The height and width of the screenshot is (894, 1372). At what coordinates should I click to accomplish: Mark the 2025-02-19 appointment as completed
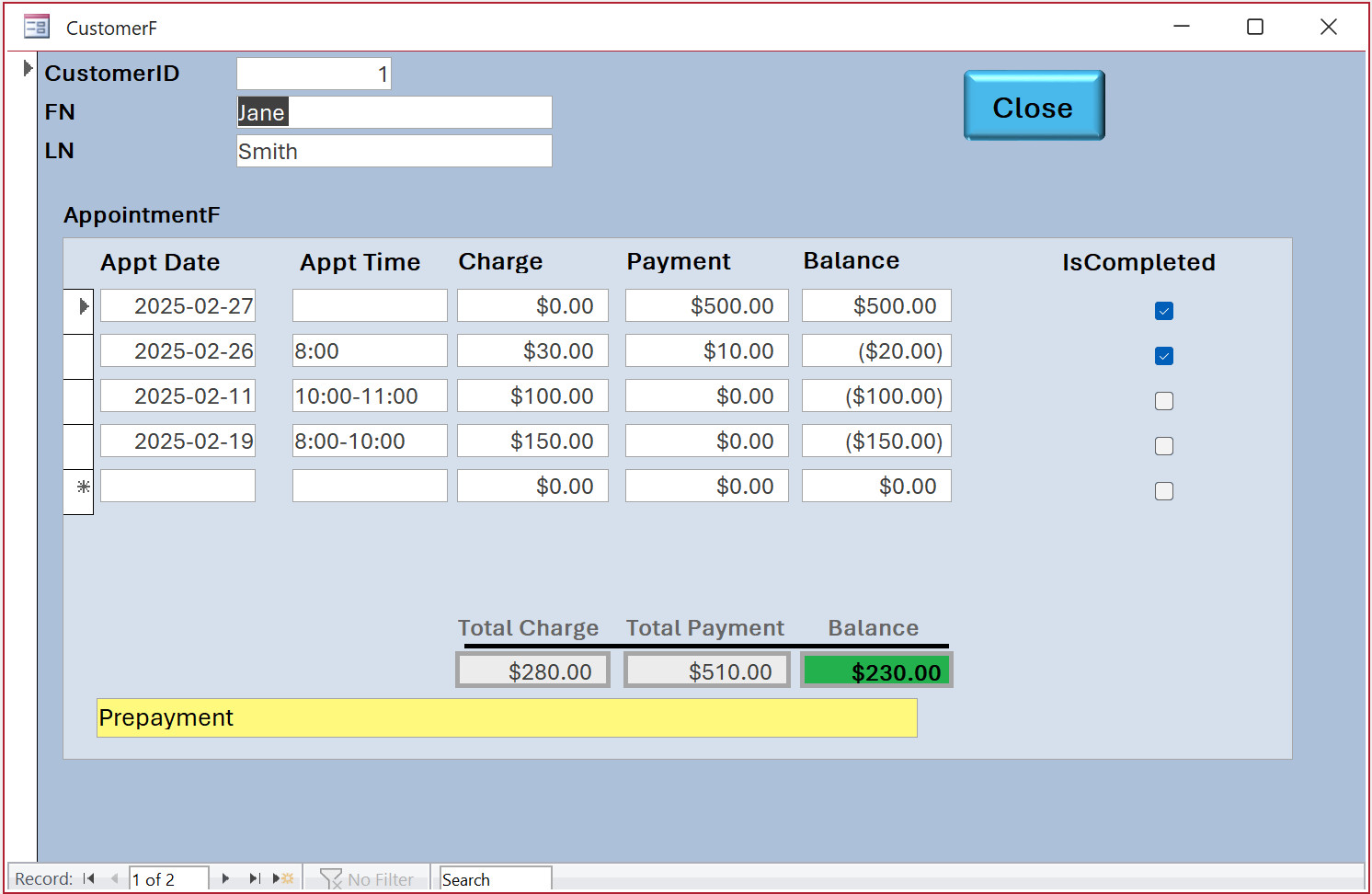[x=1163, y=446]
